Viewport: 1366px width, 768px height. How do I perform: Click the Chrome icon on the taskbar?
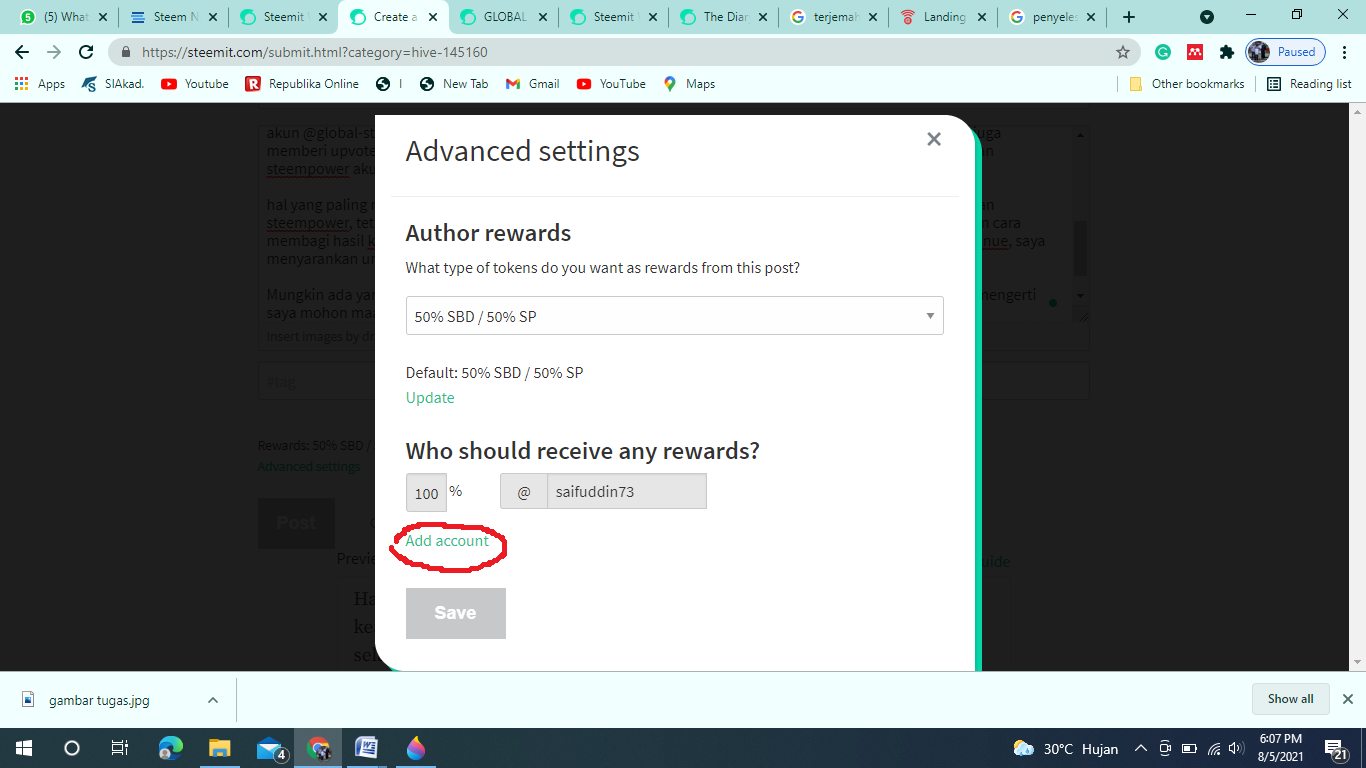319,748
